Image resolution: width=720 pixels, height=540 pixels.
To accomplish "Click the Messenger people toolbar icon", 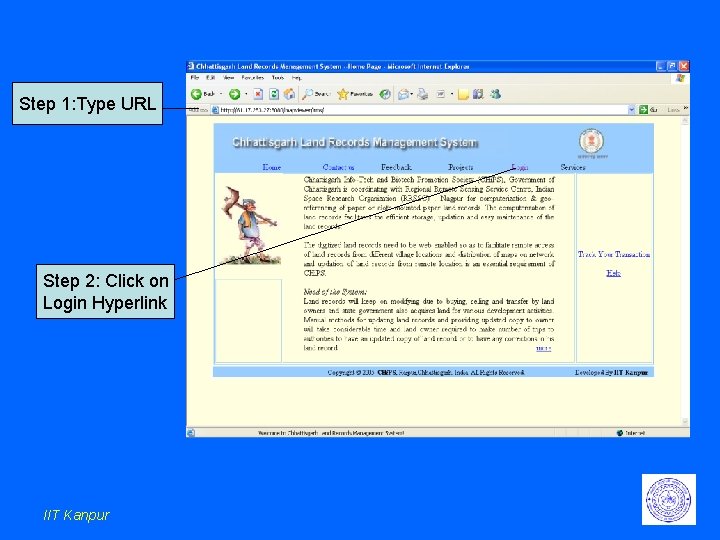I will (x=495, y=94).
